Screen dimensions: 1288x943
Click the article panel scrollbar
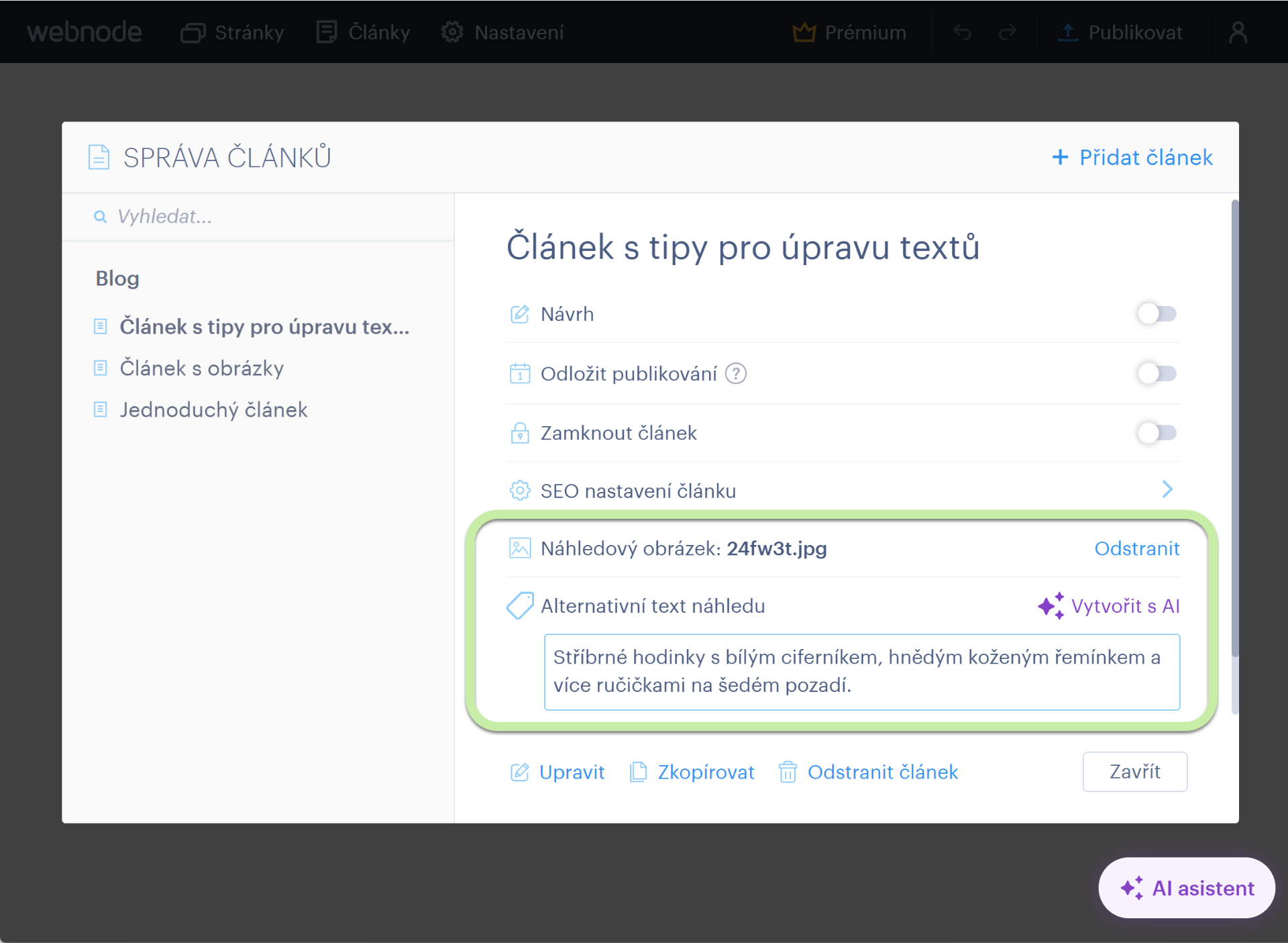1235,428
